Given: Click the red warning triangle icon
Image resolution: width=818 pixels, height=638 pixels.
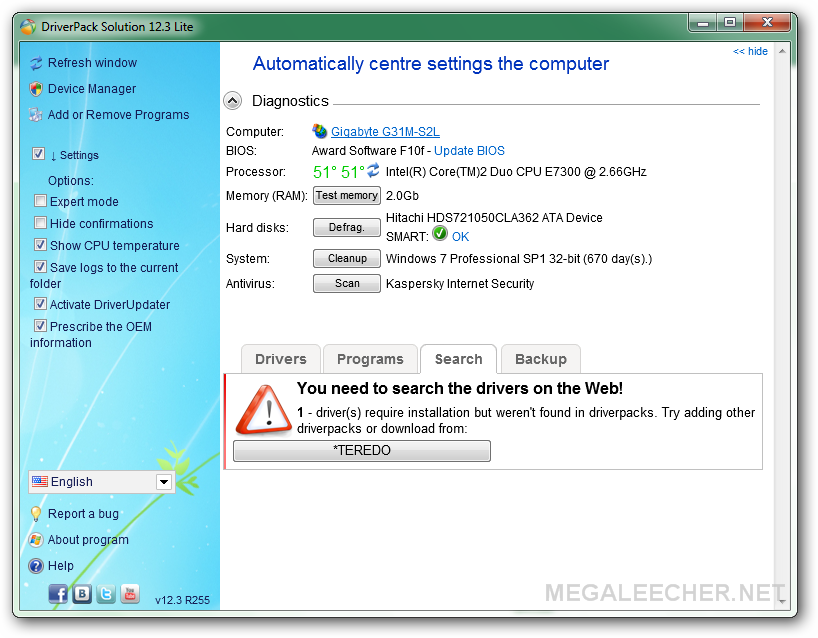Looking at the screenshot, I should point(264,410).
